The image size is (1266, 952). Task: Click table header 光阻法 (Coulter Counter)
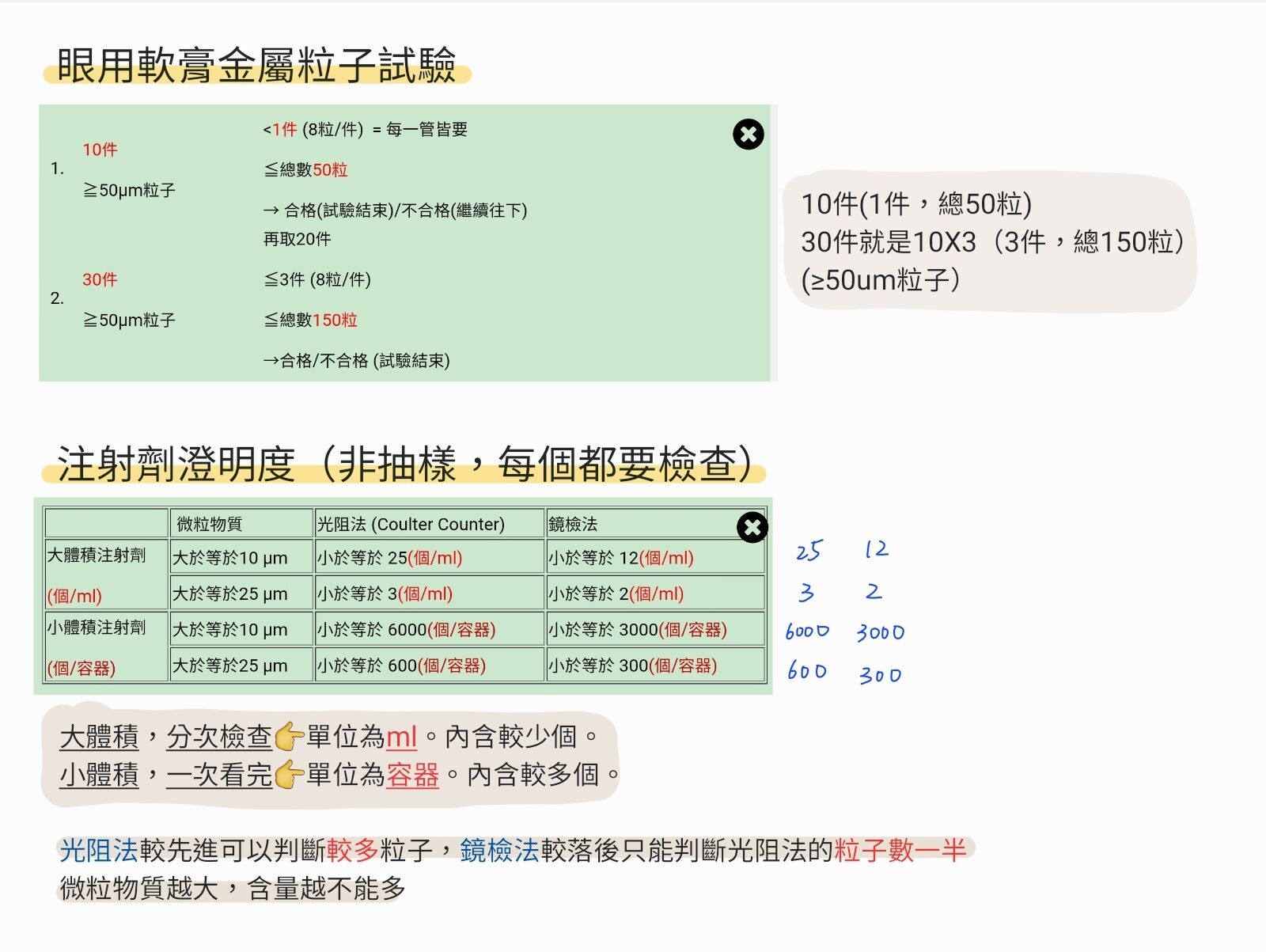[411, 524]
